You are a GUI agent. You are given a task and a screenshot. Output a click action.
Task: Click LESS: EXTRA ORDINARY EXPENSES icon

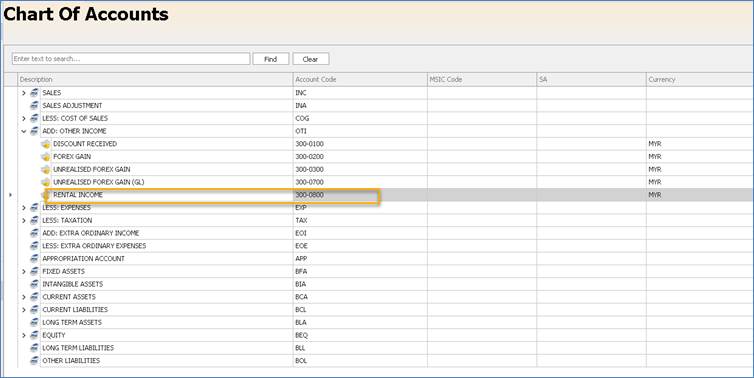pos(34,246)
